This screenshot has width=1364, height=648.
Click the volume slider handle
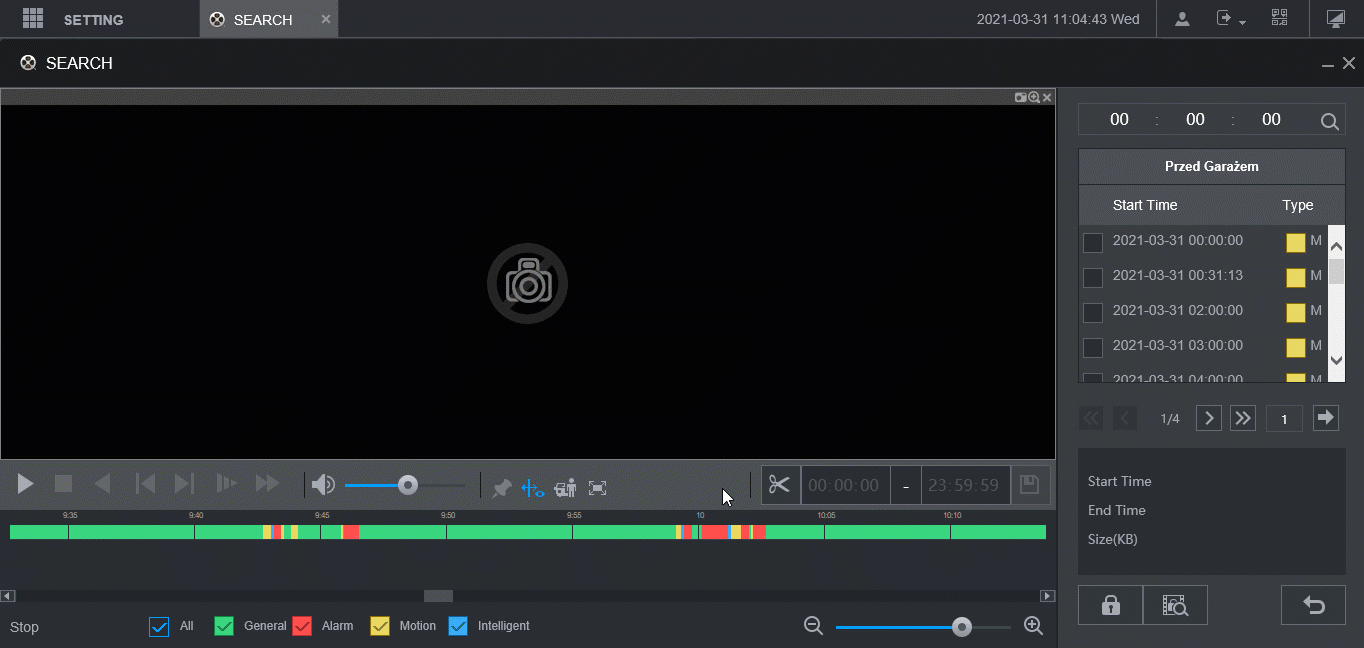[407, 485]
